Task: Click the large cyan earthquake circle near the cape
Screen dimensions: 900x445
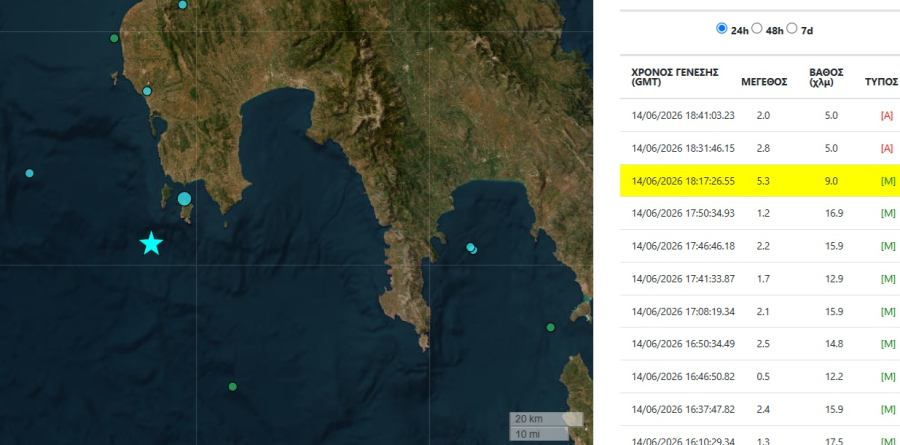Action: tap(184, 199)
